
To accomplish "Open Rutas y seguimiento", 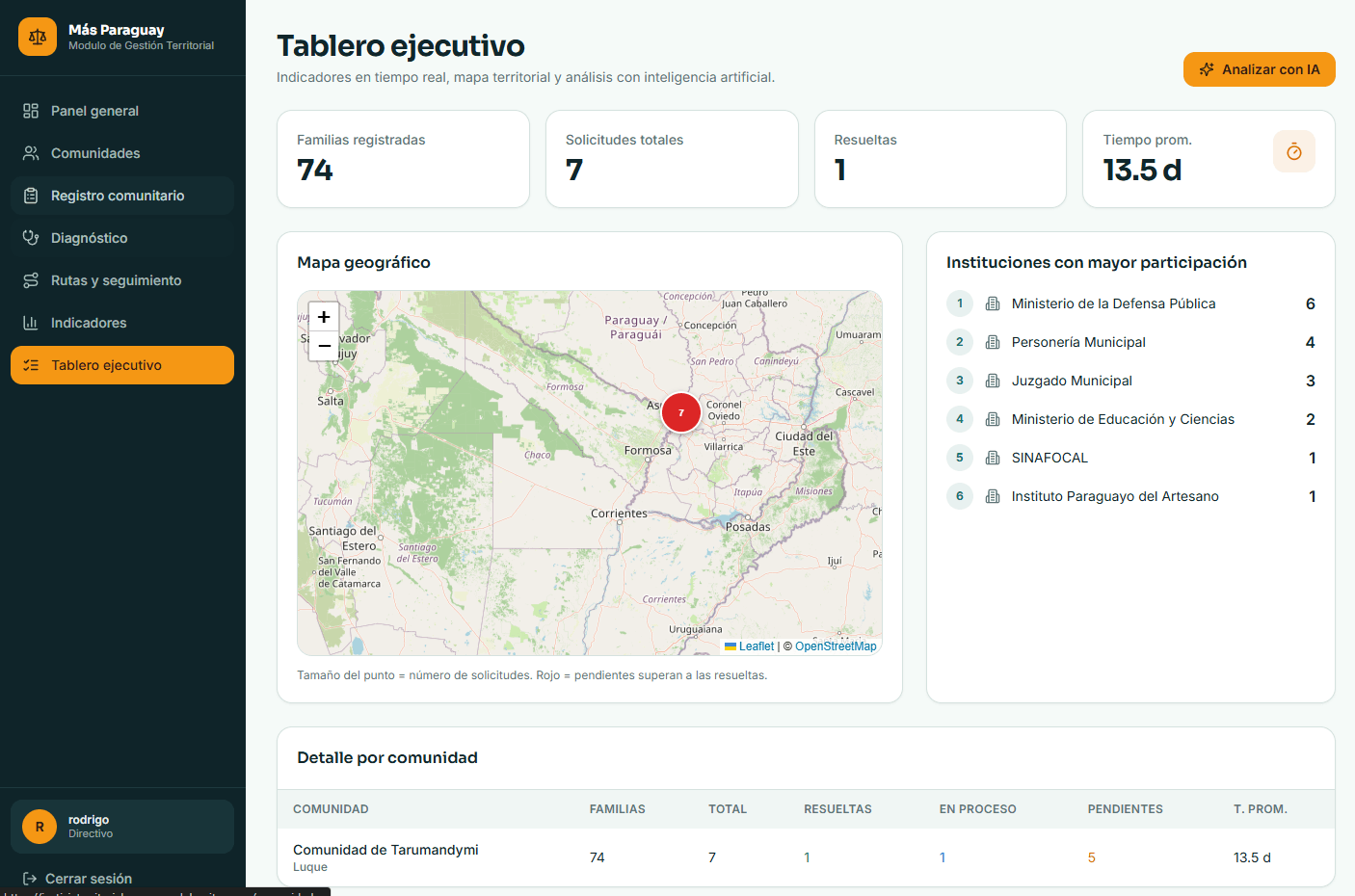I will pyautogui.click(x=122, y=280).
